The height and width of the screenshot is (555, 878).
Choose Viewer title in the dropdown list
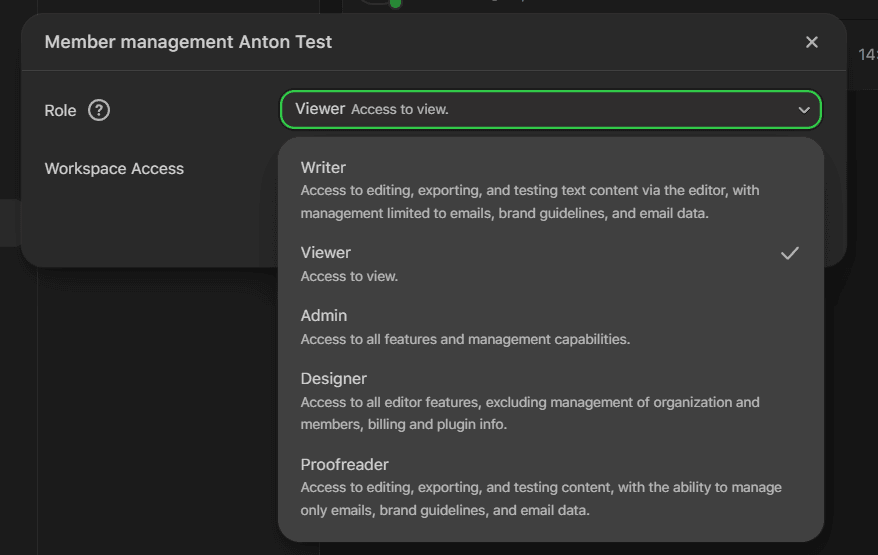tap(325, 253)
